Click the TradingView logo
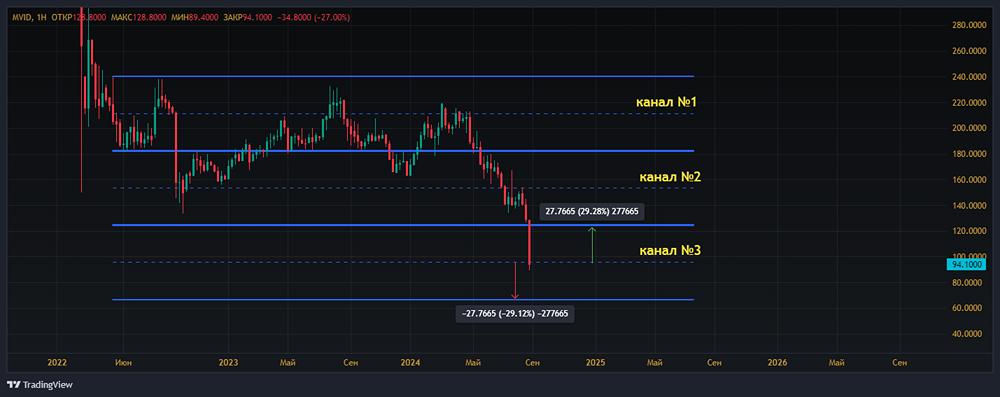Viewport: 1000px width, 397px height. [40, 385]
